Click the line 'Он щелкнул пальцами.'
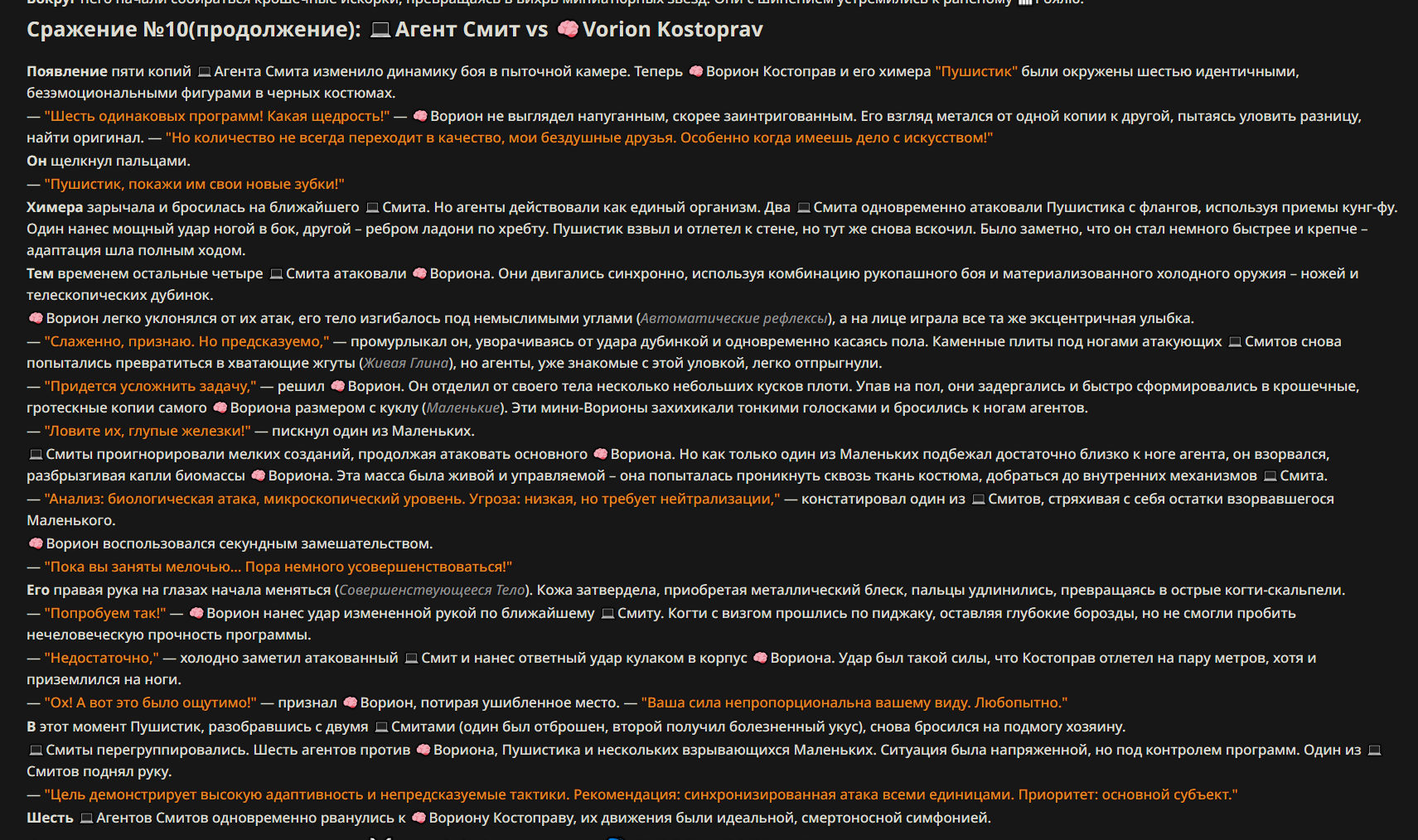This screenshot has width=1418, height=840. click(x=109, y=161)
